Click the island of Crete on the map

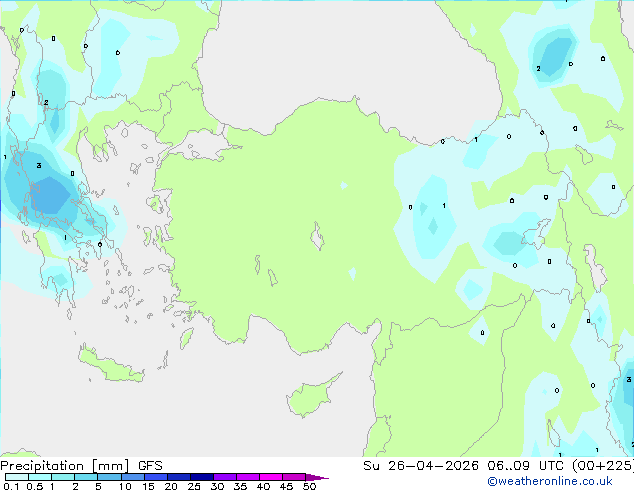[x=111, y=364]
